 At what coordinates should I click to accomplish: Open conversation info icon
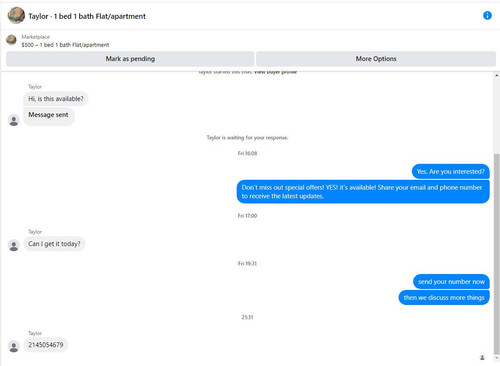[x=487, y=16]
